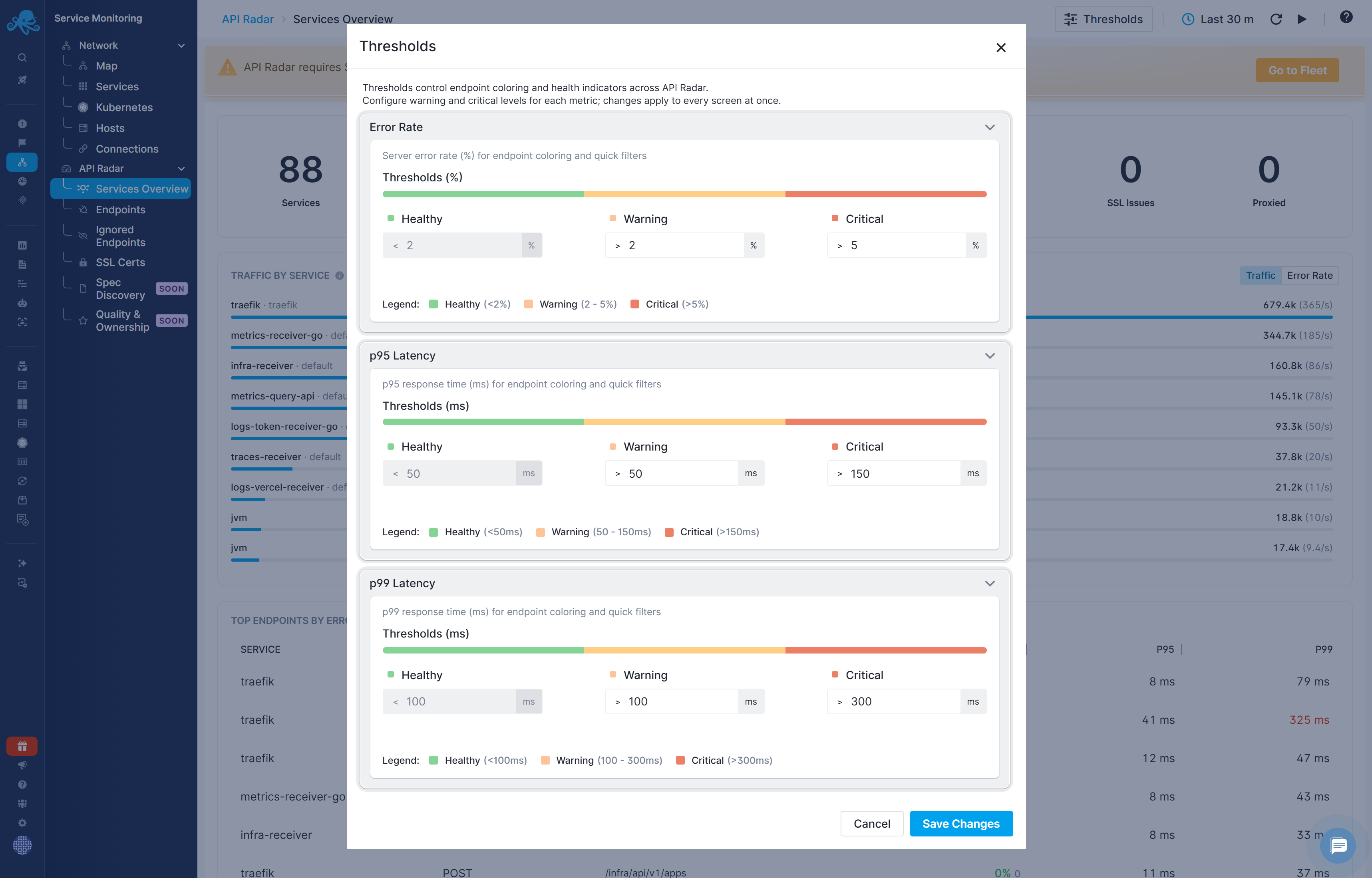Click the Traffic by Service info icon
Screen dimensions: 1372x878
(x=339, y=275)
